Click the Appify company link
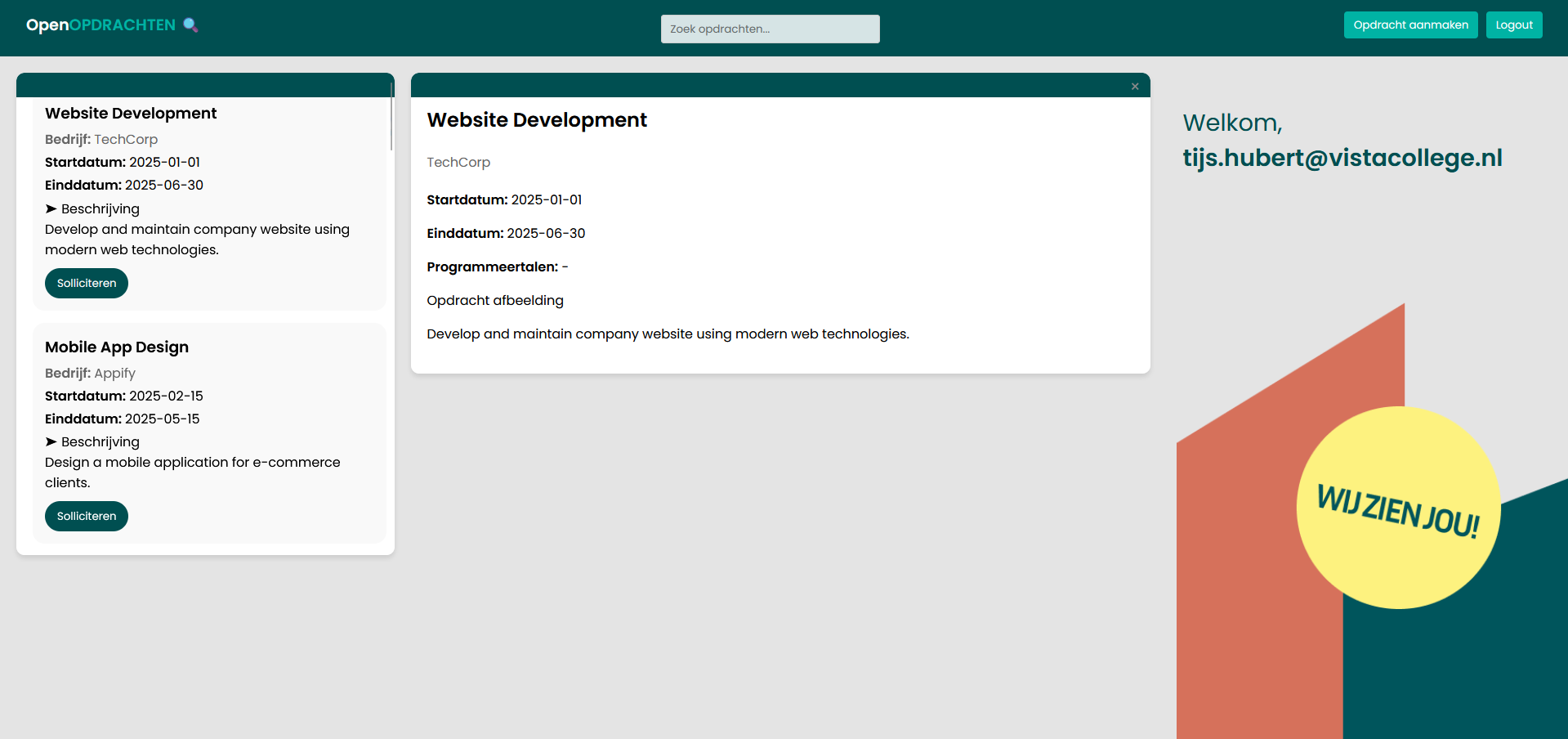1568x739 pixels. click(114, 373)
